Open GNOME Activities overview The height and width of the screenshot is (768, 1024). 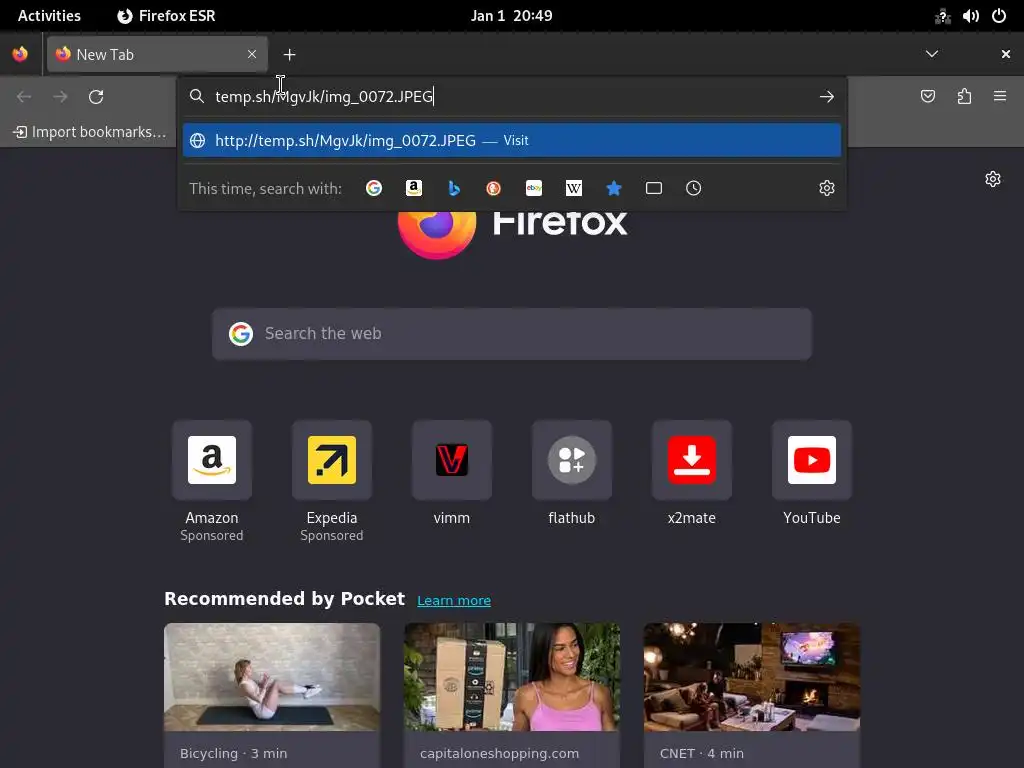49,16
